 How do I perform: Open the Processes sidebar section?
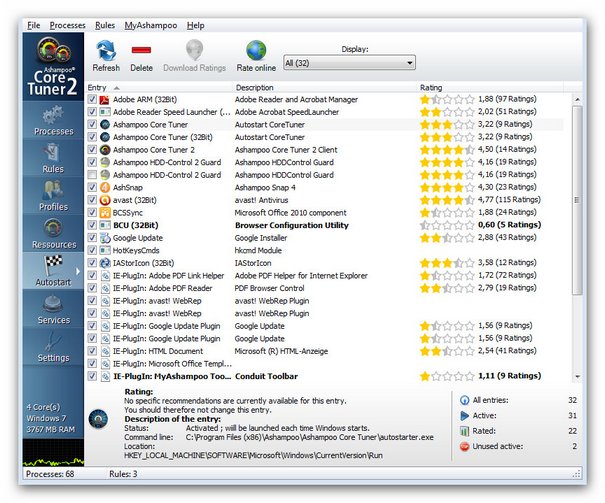pos(53,120)
